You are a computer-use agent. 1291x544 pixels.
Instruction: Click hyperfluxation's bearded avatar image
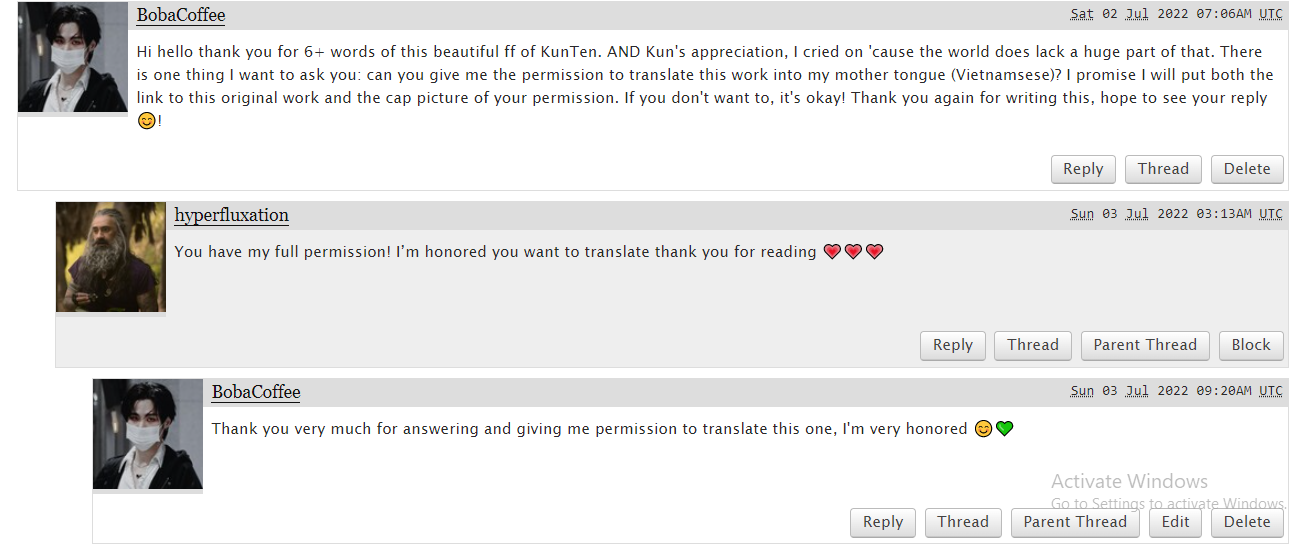pos(110,257)
